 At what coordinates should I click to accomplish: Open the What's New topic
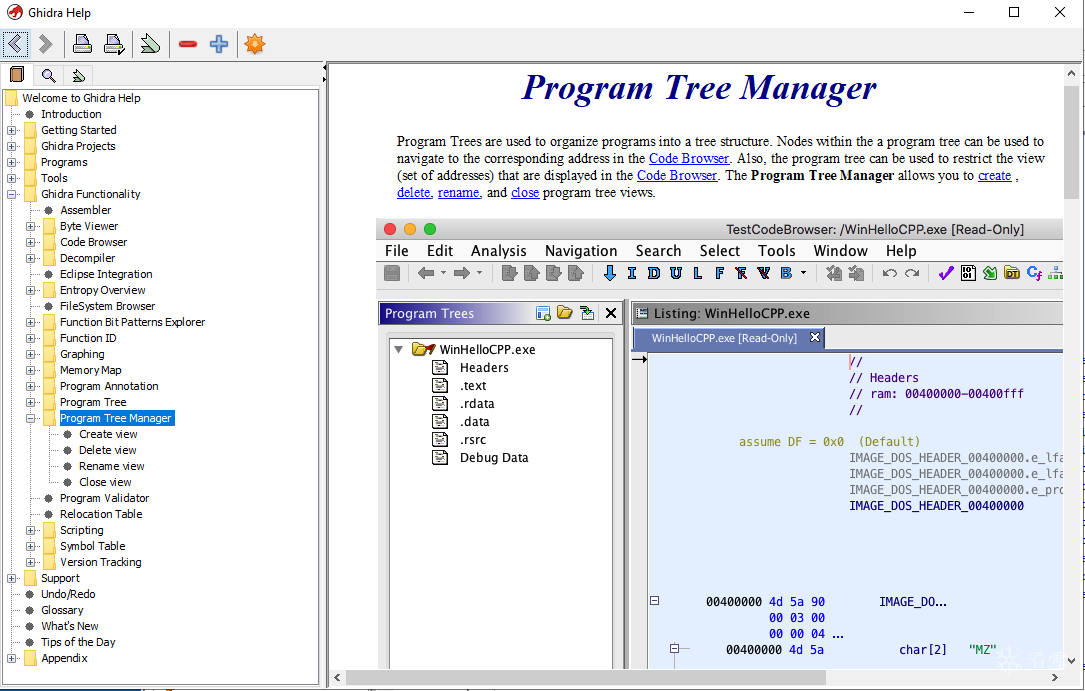(x=70, y=626)
